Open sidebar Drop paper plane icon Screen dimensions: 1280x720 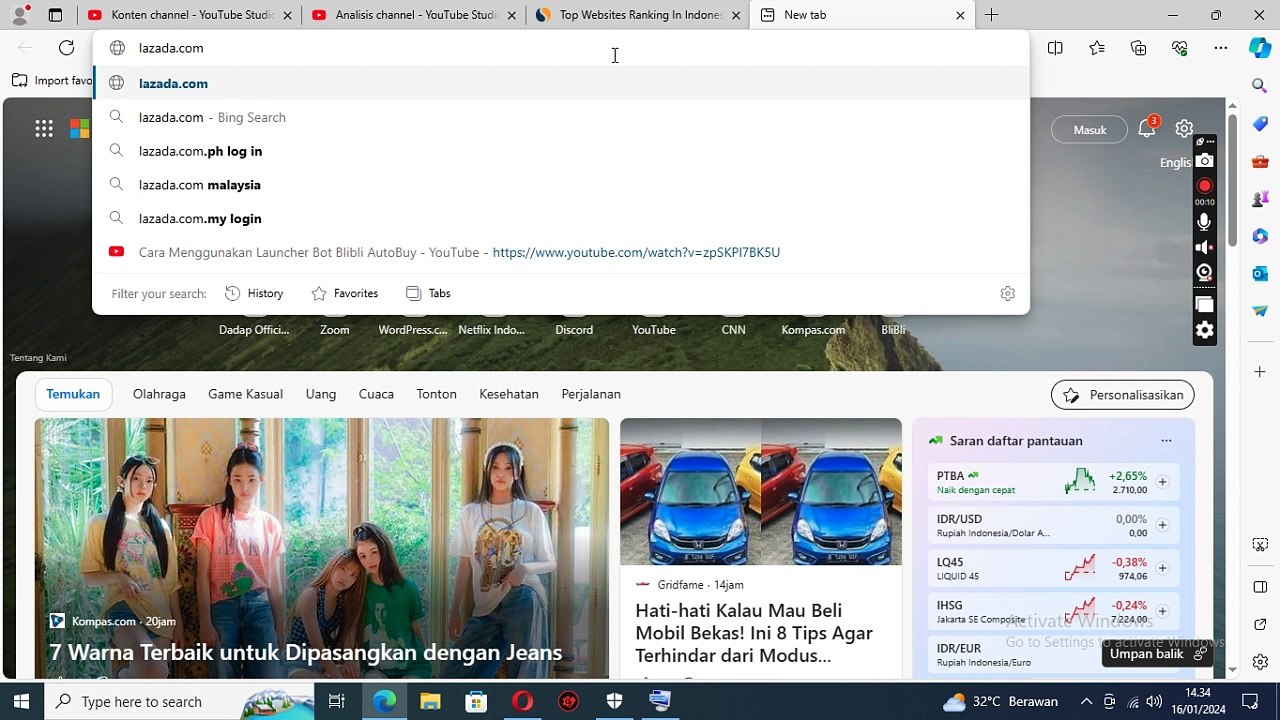pyautogui.click(x=1260, y=311)
